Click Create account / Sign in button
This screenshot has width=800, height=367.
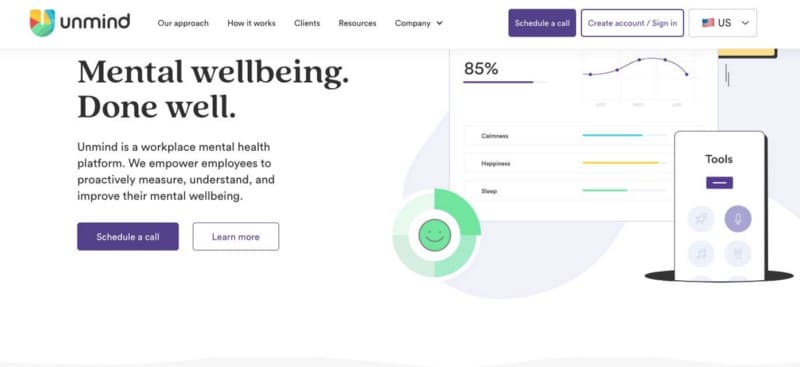tap(632, 23)
